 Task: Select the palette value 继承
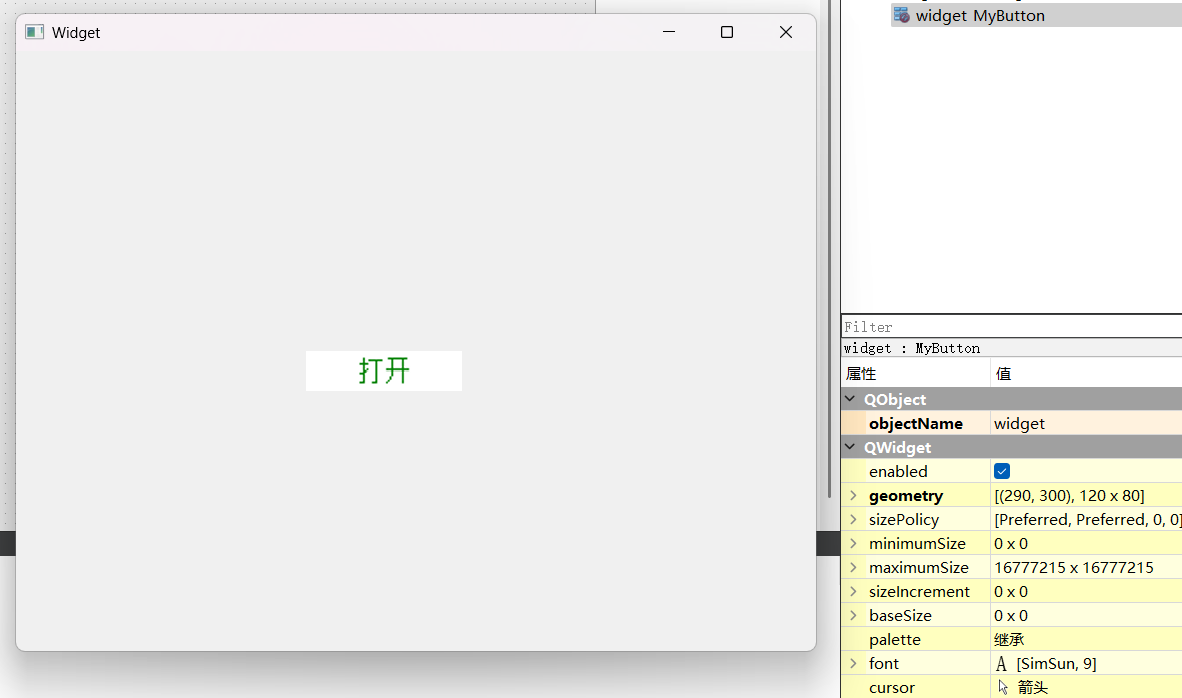[x=1009, y=640]
